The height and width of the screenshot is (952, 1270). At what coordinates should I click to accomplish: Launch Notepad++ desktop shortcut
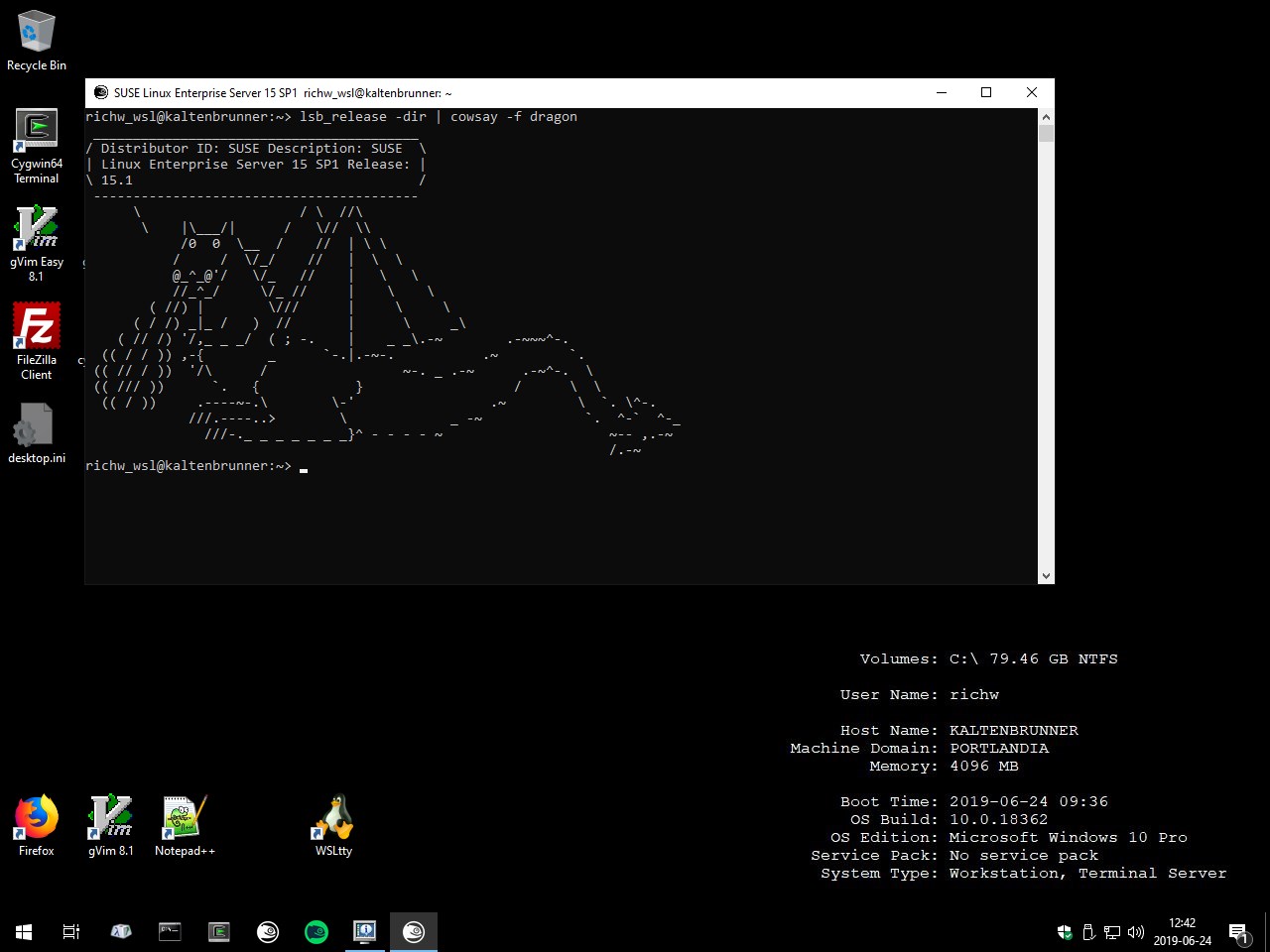(x=185, y=825)
